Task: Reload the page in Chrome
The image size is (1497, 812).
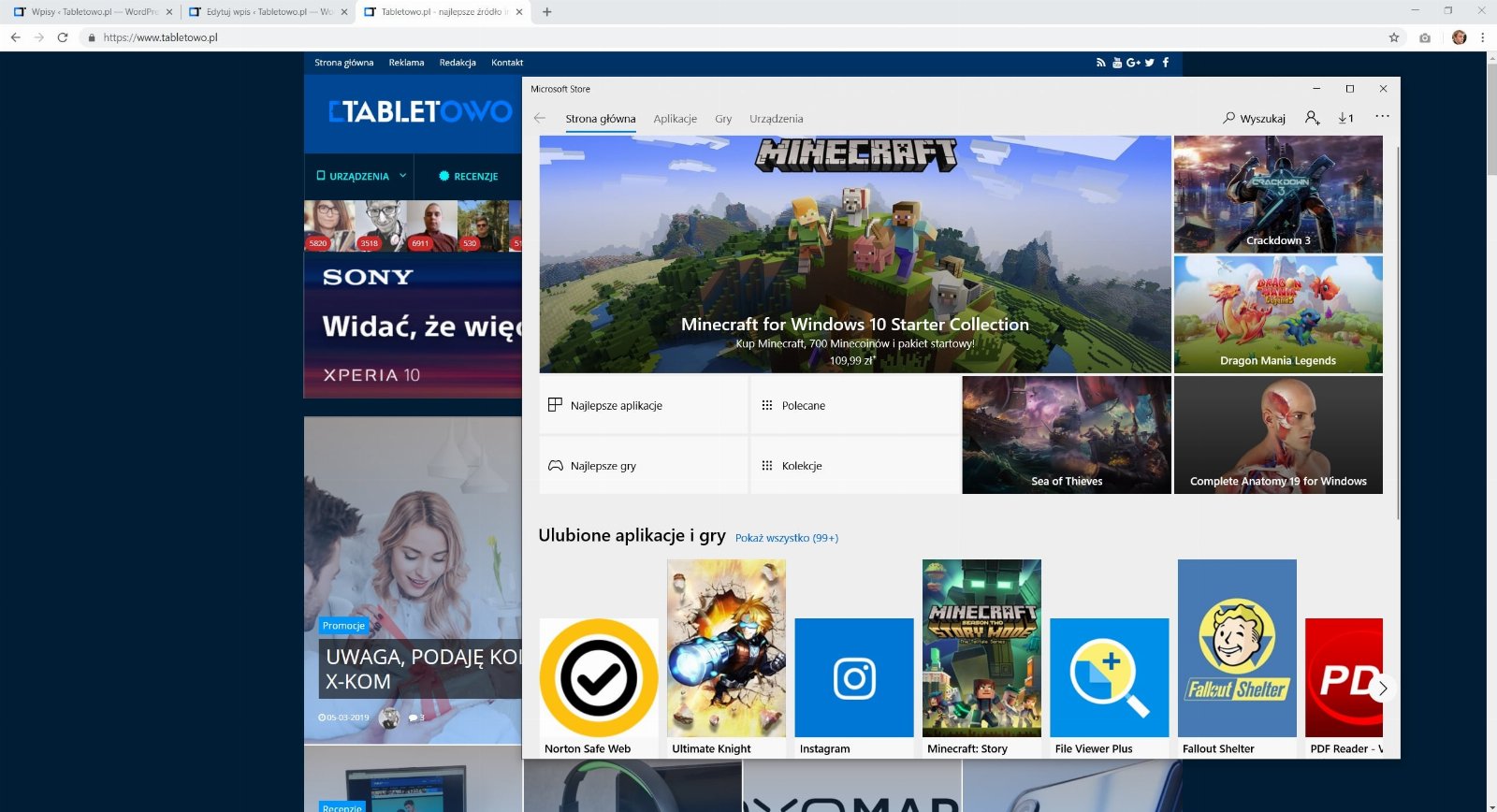Action: tap(63, 37)
